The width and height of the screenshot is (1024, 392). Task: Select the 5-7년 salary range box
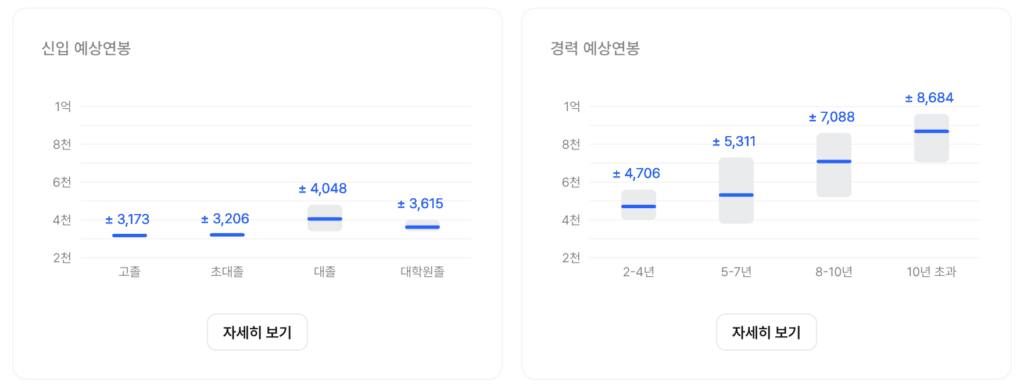click(737, 191)
